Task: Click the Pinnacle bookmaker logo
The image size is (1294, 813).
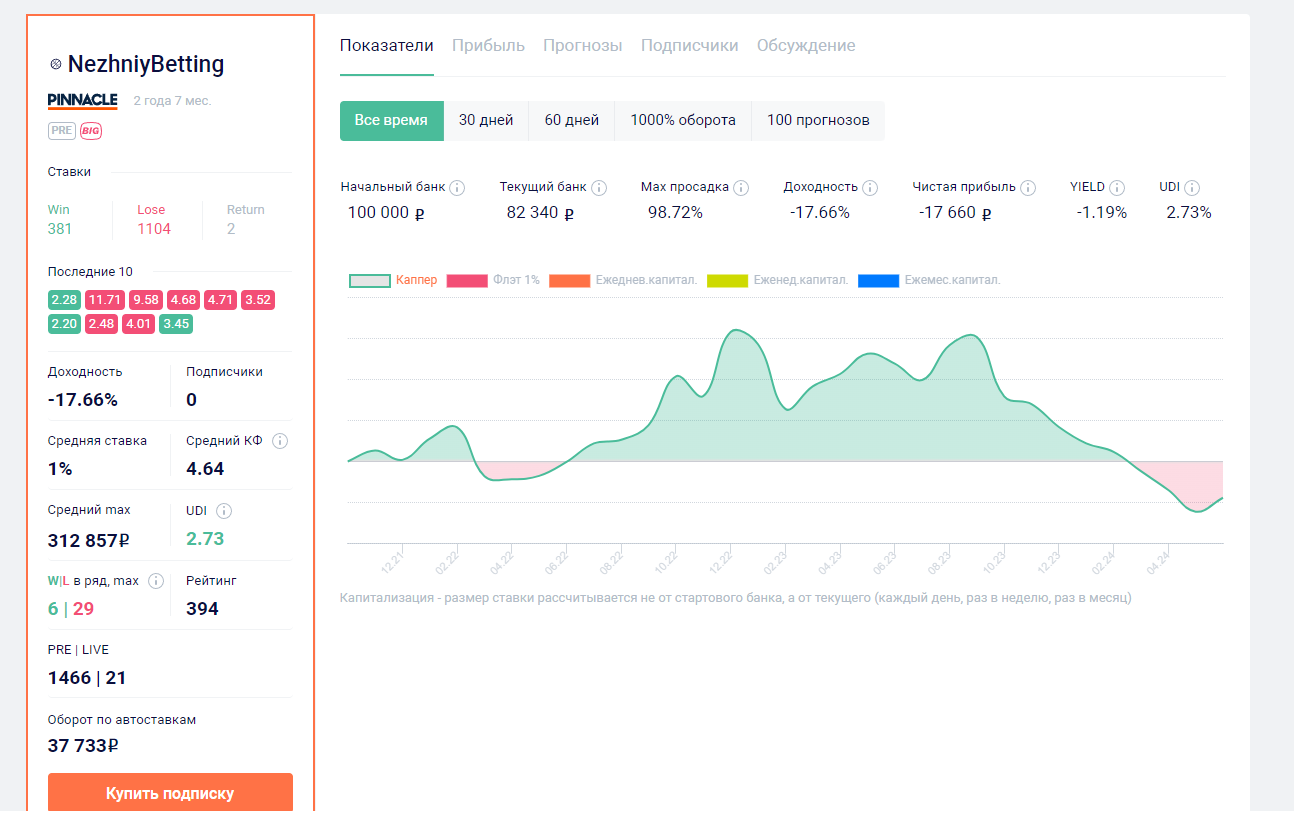Action: [x=83, y=100]
